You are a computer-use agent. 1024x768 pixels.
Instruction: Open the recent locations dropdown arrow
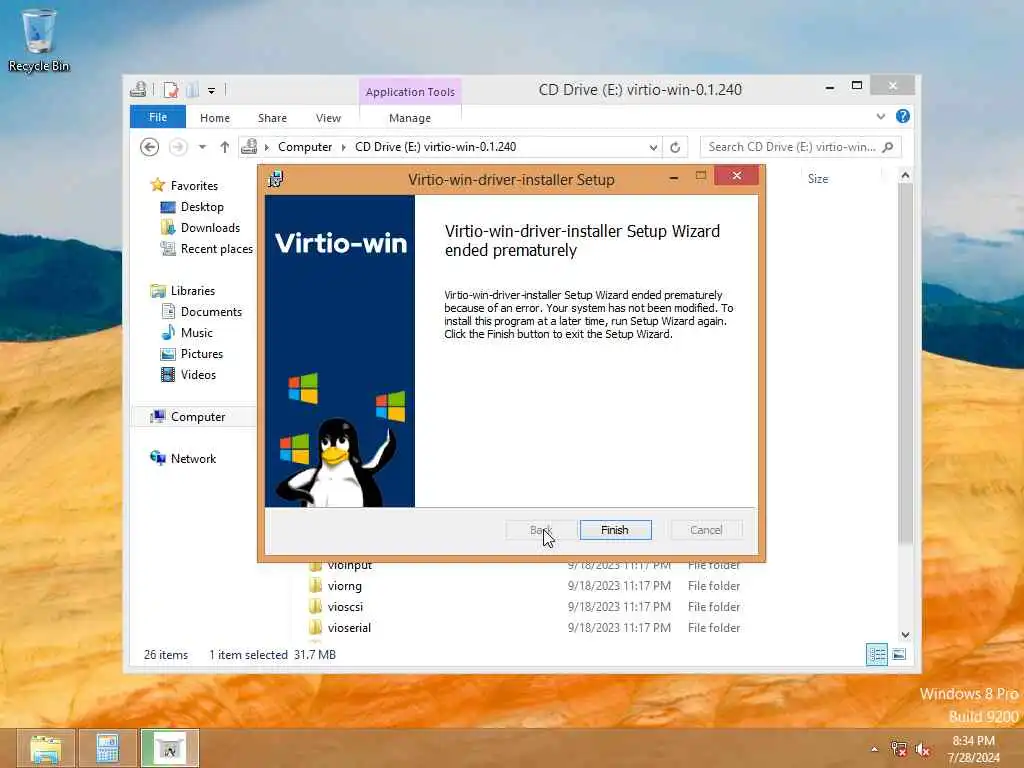pyautogui.click(x=202, y=147)
